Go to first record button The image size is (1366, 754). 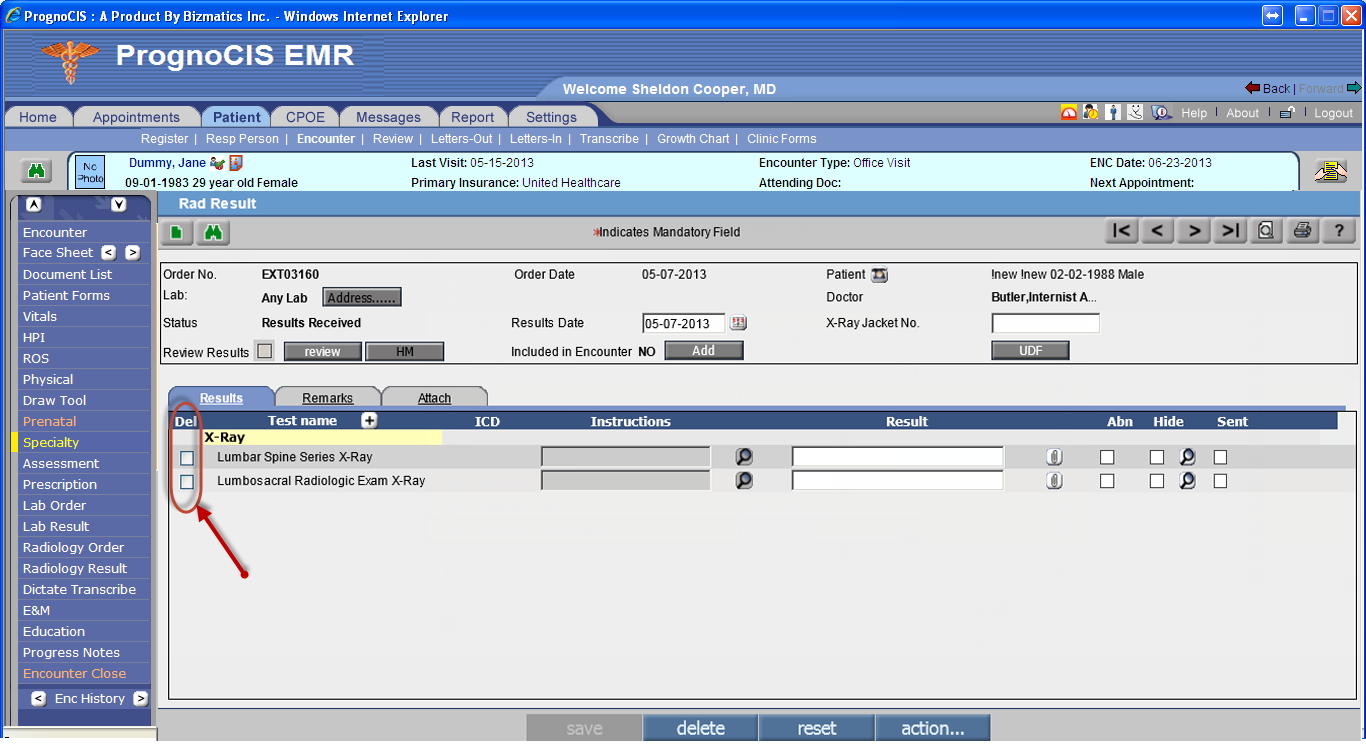click(1122, 231)
